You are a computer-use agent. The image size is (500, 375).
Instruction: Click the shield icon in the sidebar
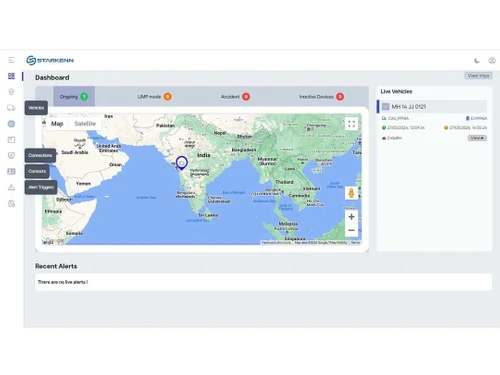click(x=11, y=92)
